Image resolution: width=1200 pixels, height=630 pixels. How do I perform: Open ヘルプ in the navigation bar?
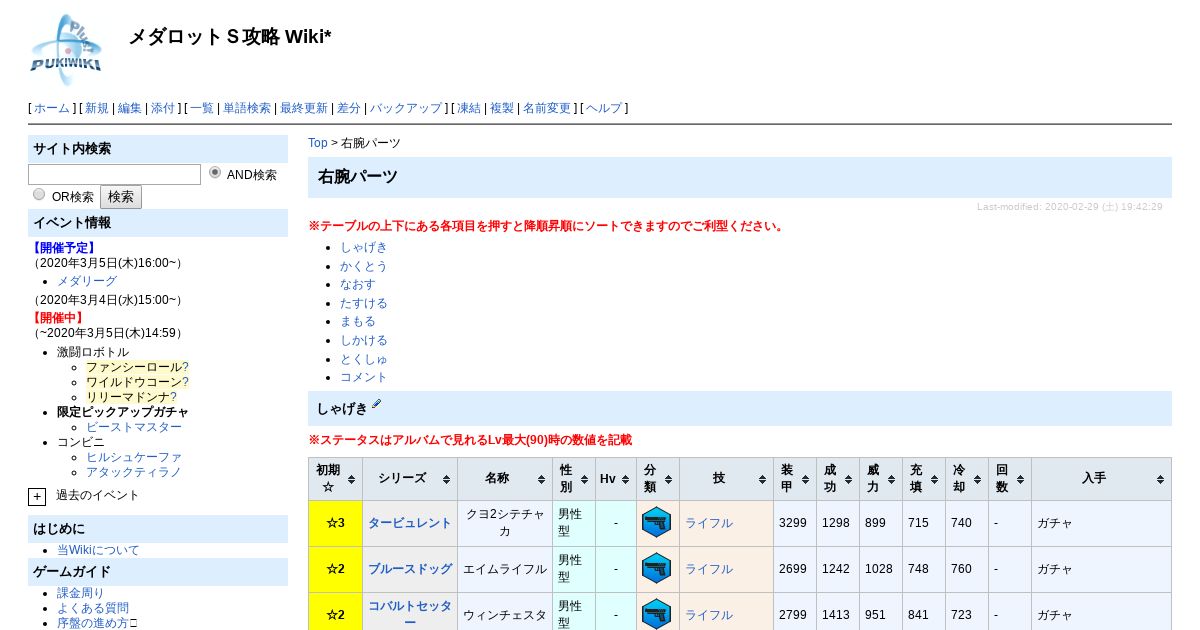(604, 108)
